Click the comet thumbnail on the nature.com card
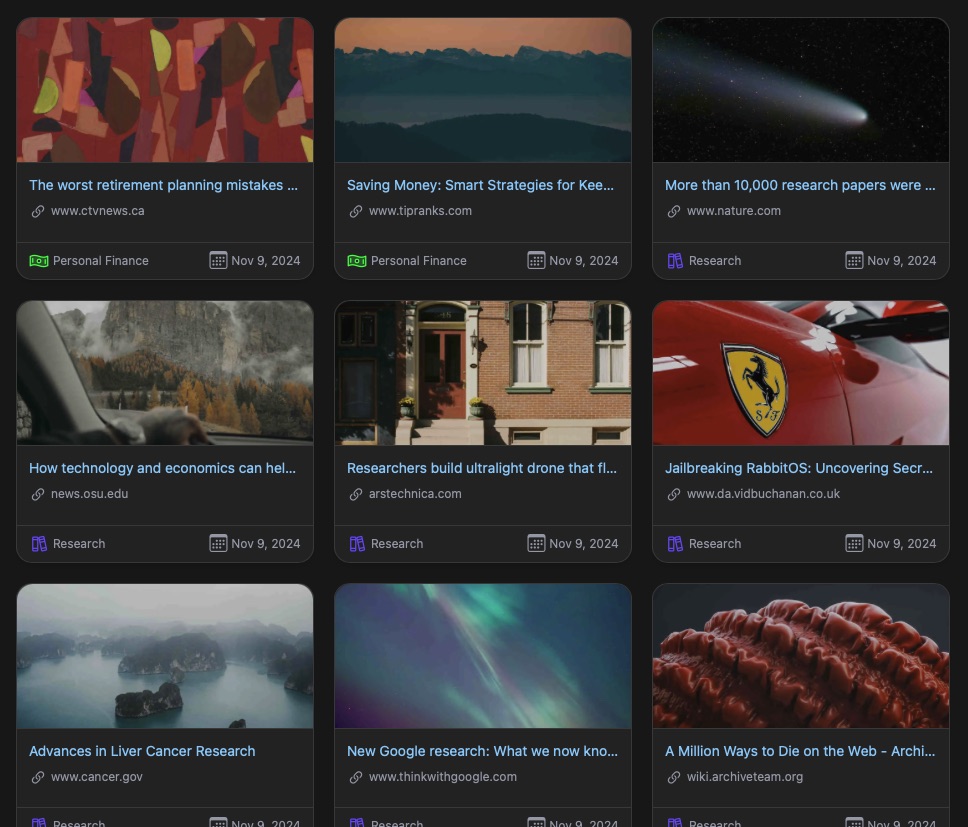The height and width of the screenshot is (827, 968). [800, 90]
